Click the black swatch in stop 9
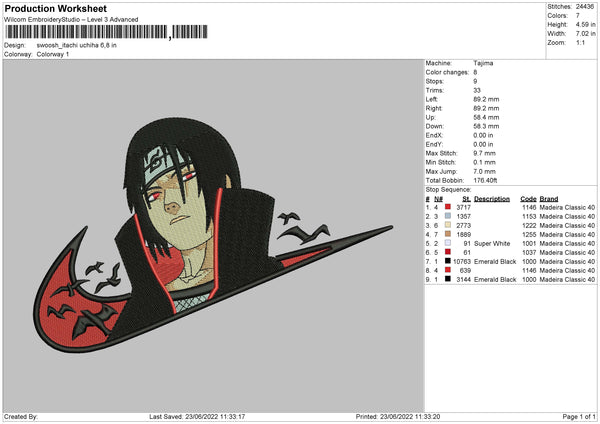 click(x=447, y=279)
